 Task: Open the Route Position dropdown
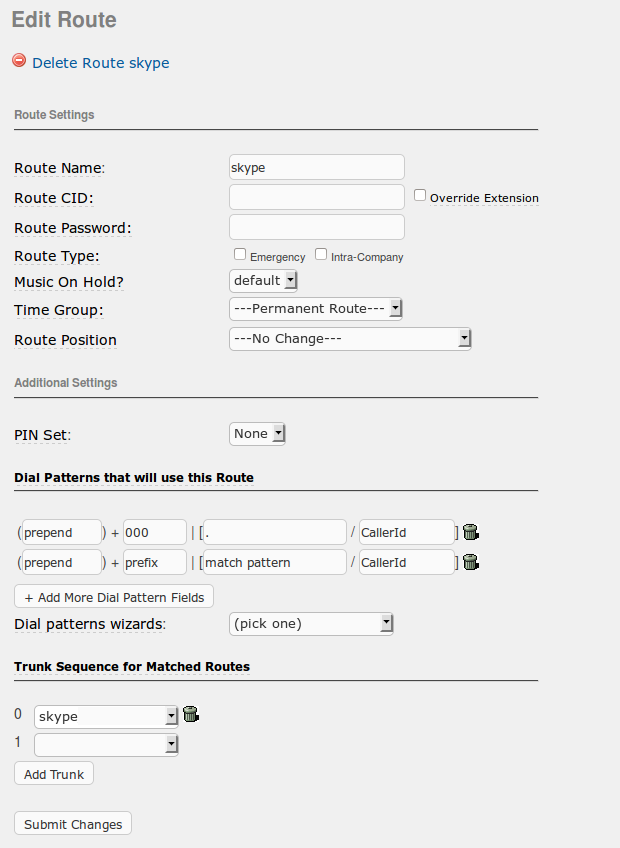350,339
